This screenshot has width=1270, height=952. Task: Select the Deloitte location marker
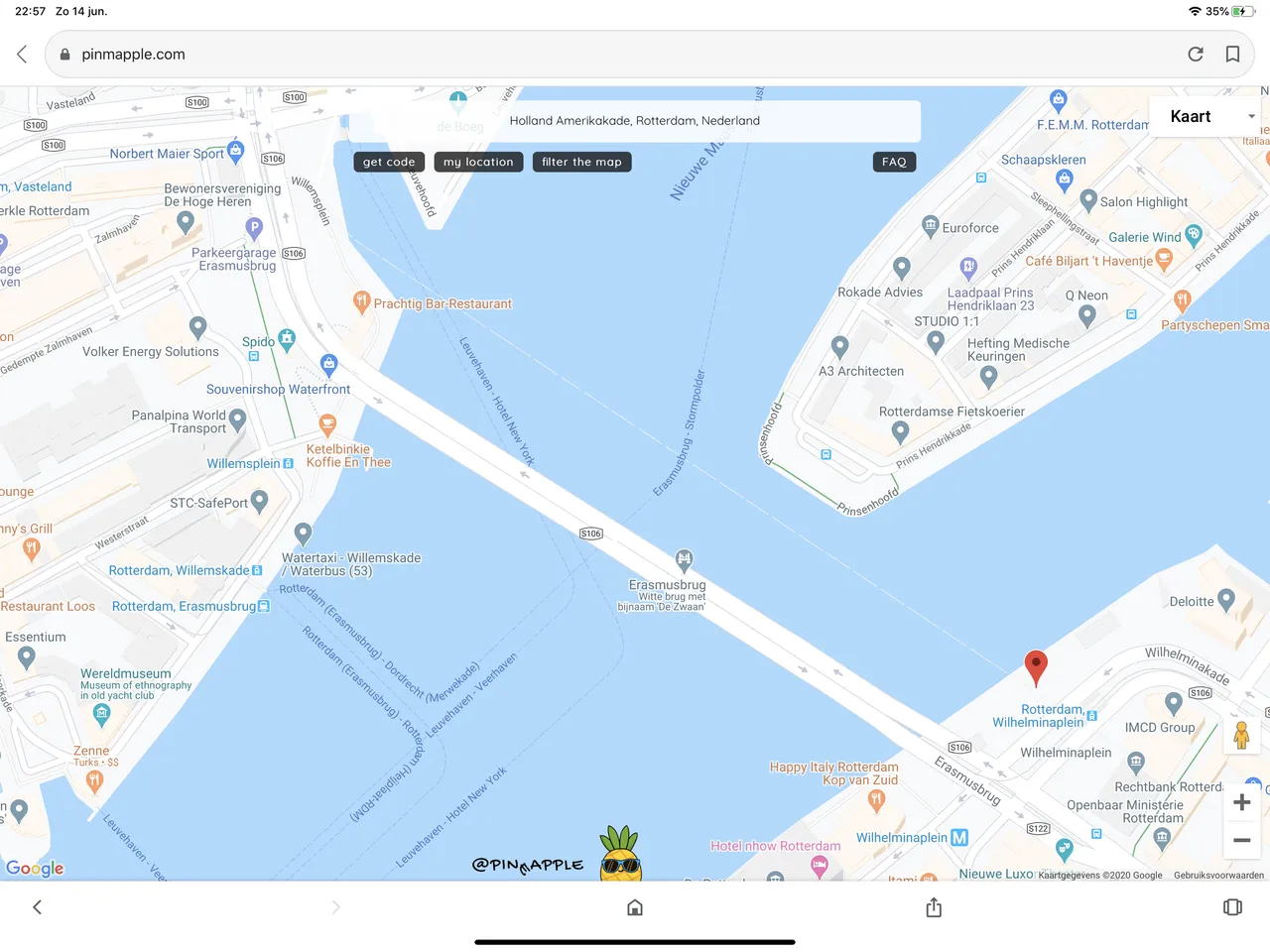coord(1226,600)
